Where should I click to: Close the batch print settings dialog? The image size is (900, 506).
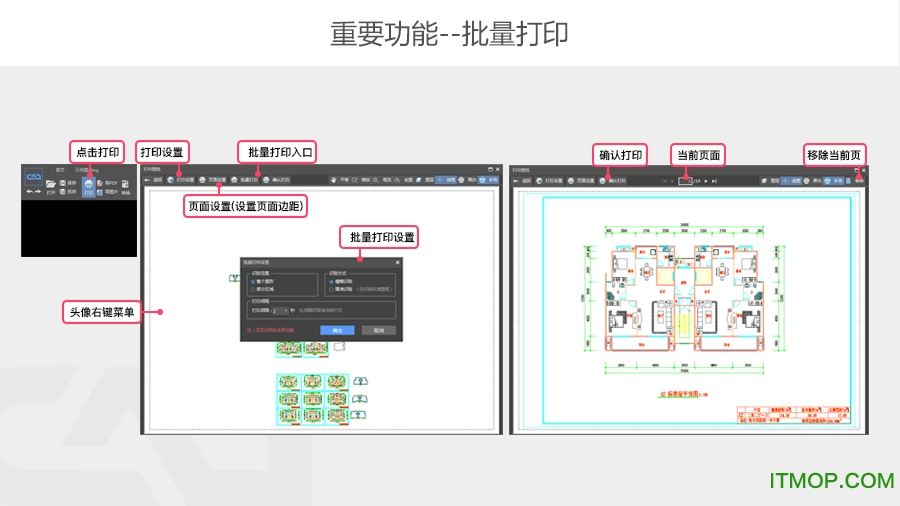(x=398, y=262)
